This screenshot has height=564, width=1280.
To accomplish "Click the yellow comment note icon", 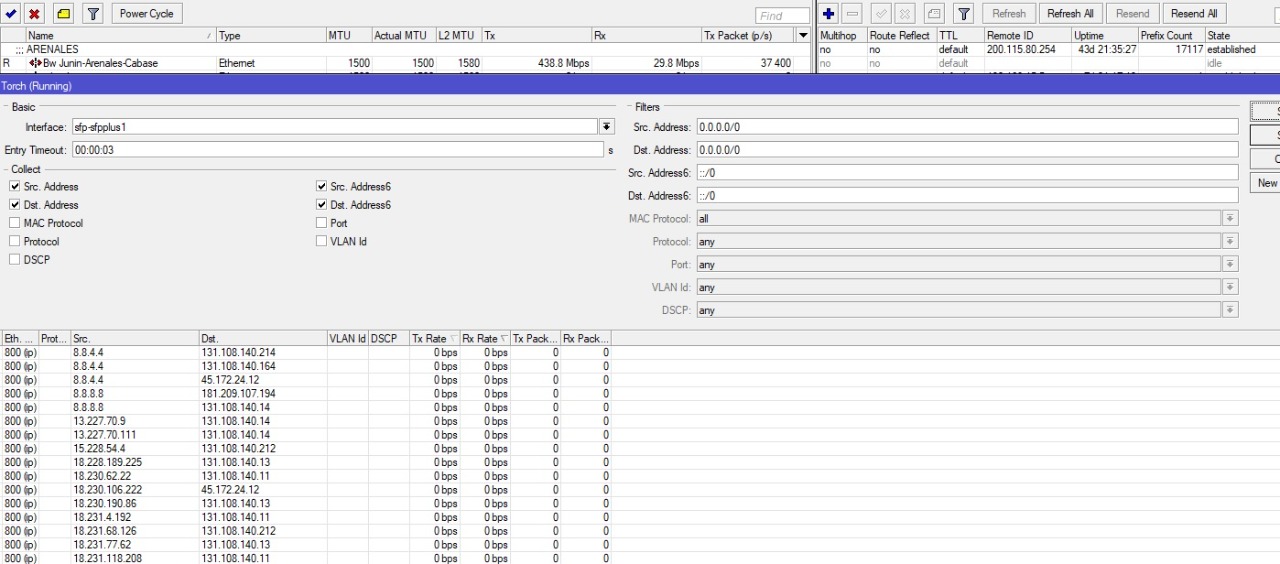I will [62, 14].
